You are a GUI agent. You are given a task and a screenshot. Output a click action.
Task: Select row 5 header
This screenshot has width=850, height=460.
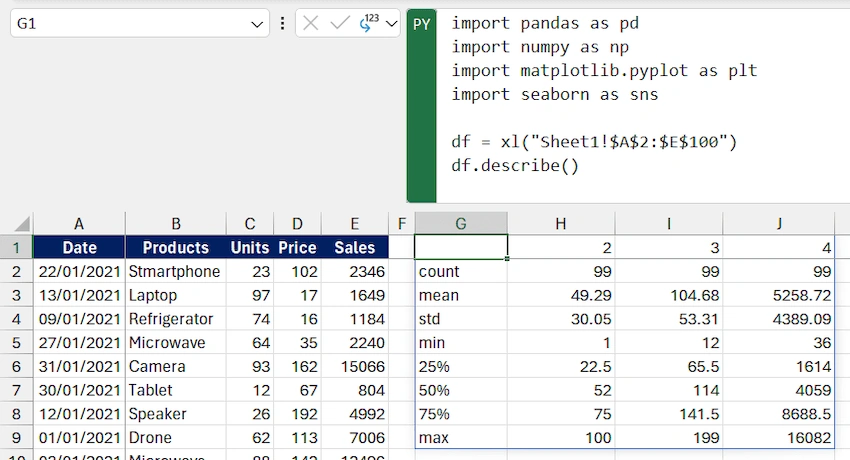16,342
